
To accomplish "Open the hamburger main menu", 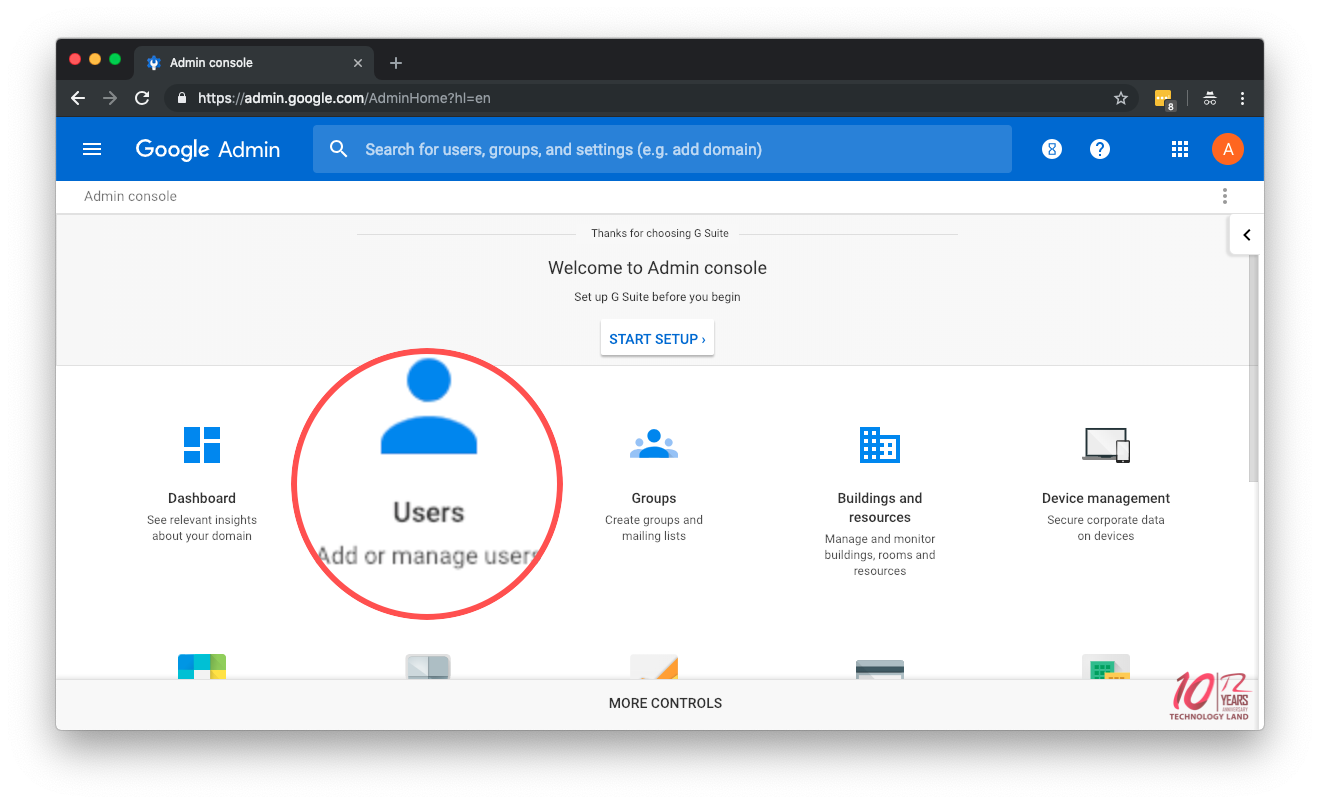I will (x=92, y=149).
